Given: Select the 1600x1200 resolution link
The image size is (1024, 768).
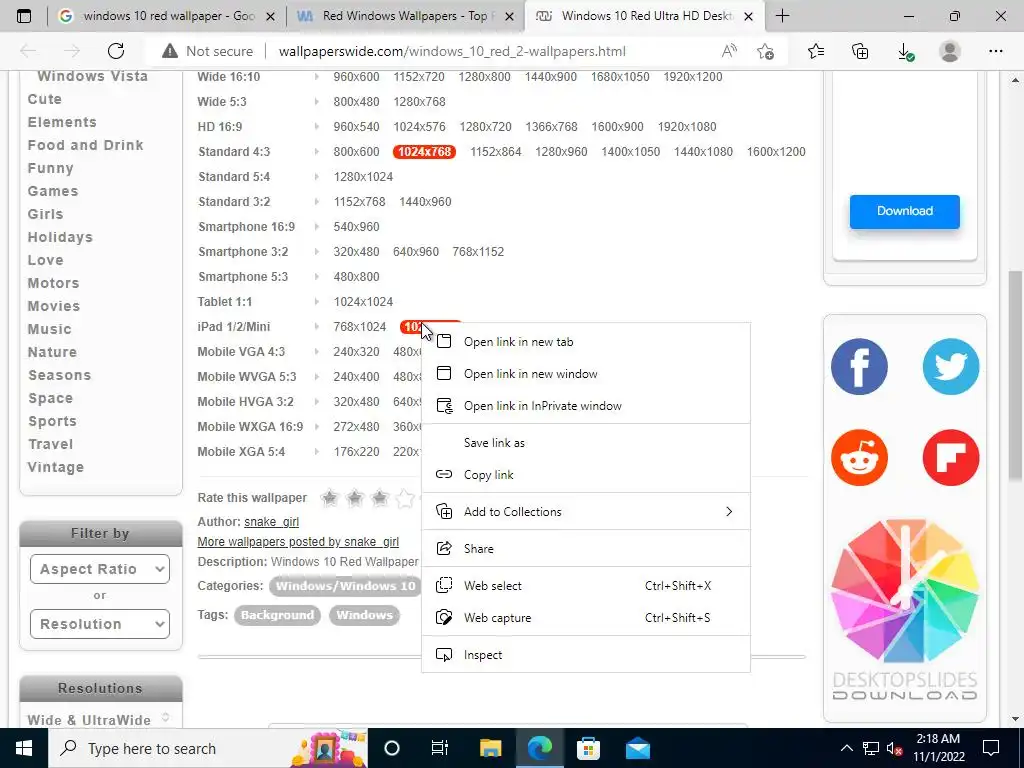Looking at the screenshot, I should pyautogui.click(x=776, y=152).
